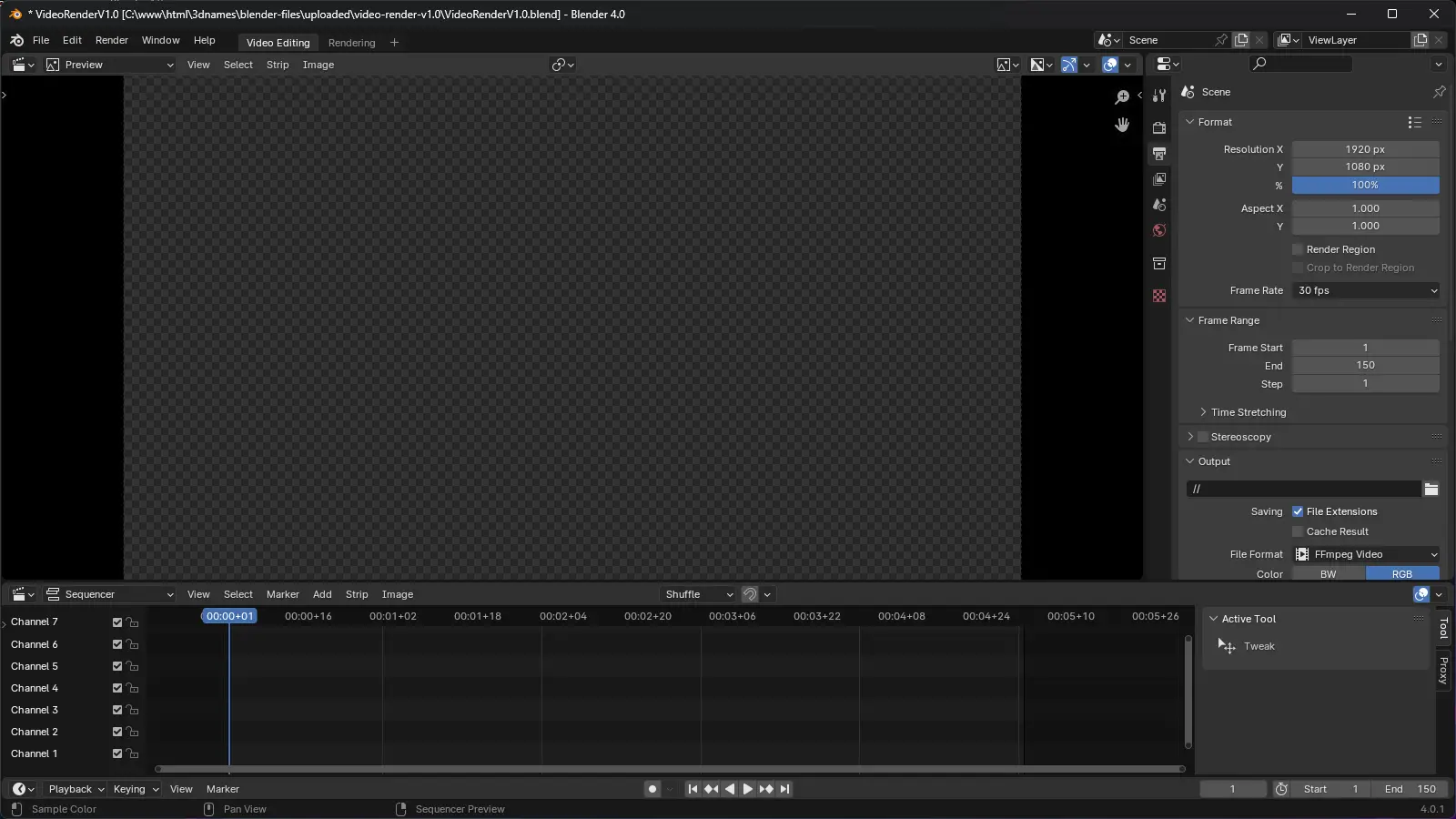Open the World properties globe icon
Screen dimensions: 1456x819
point(1159,230)
